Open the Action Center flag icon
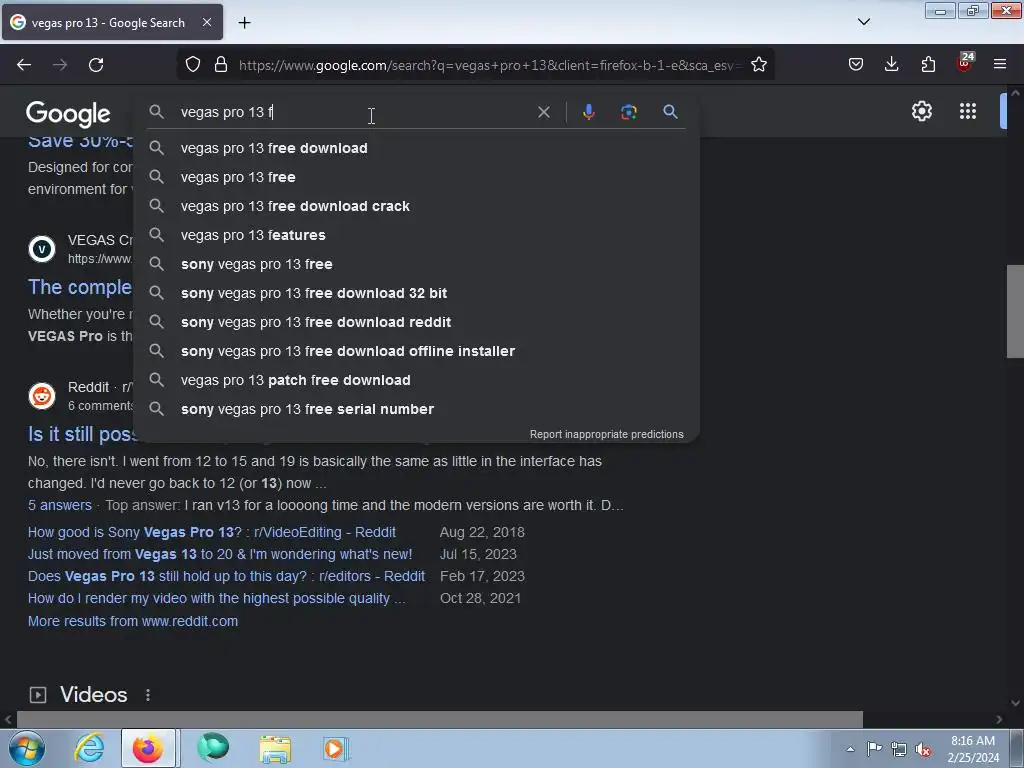 [874, 748]
